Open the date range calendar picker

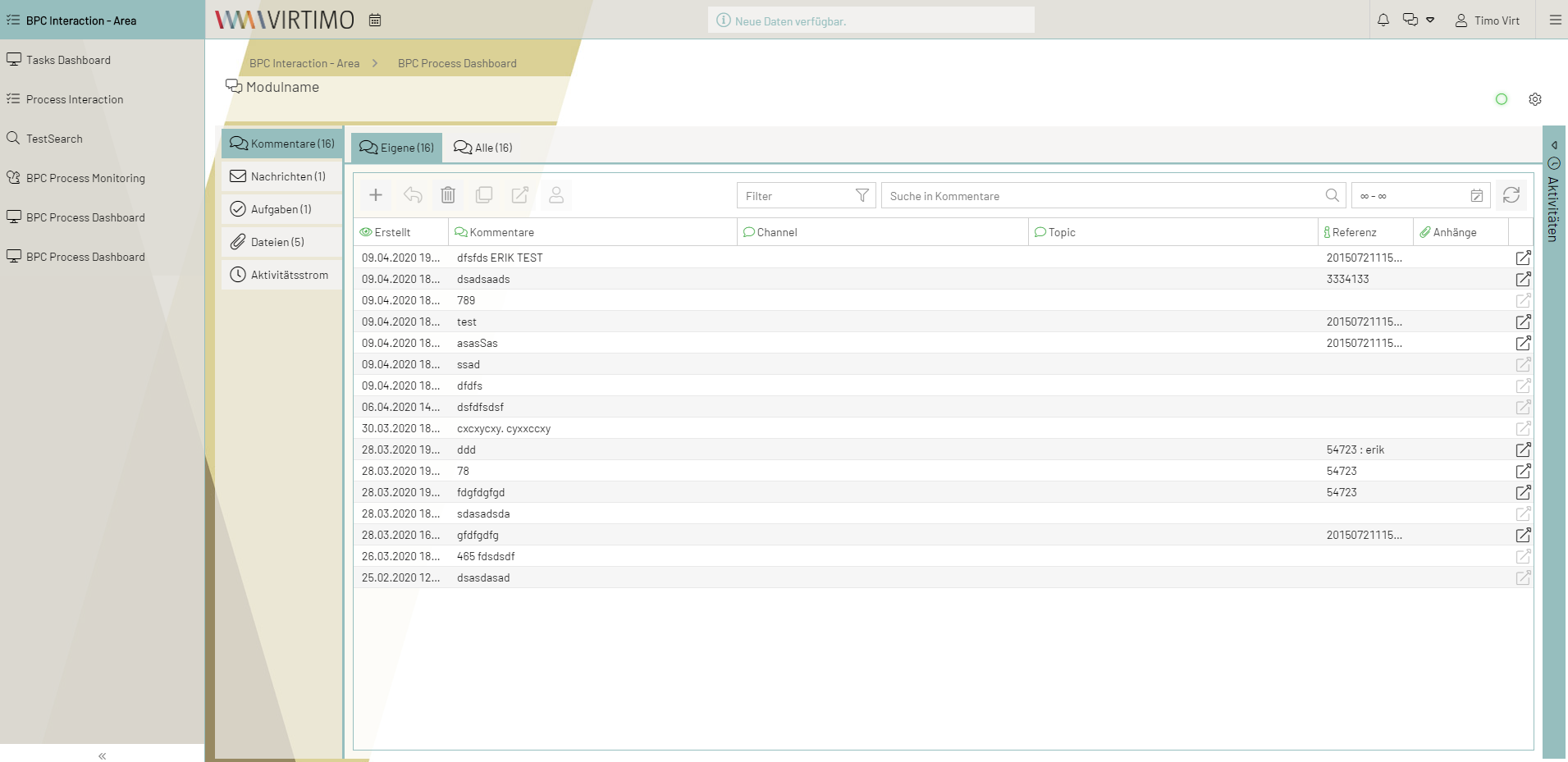click(x=1476, y=195)
